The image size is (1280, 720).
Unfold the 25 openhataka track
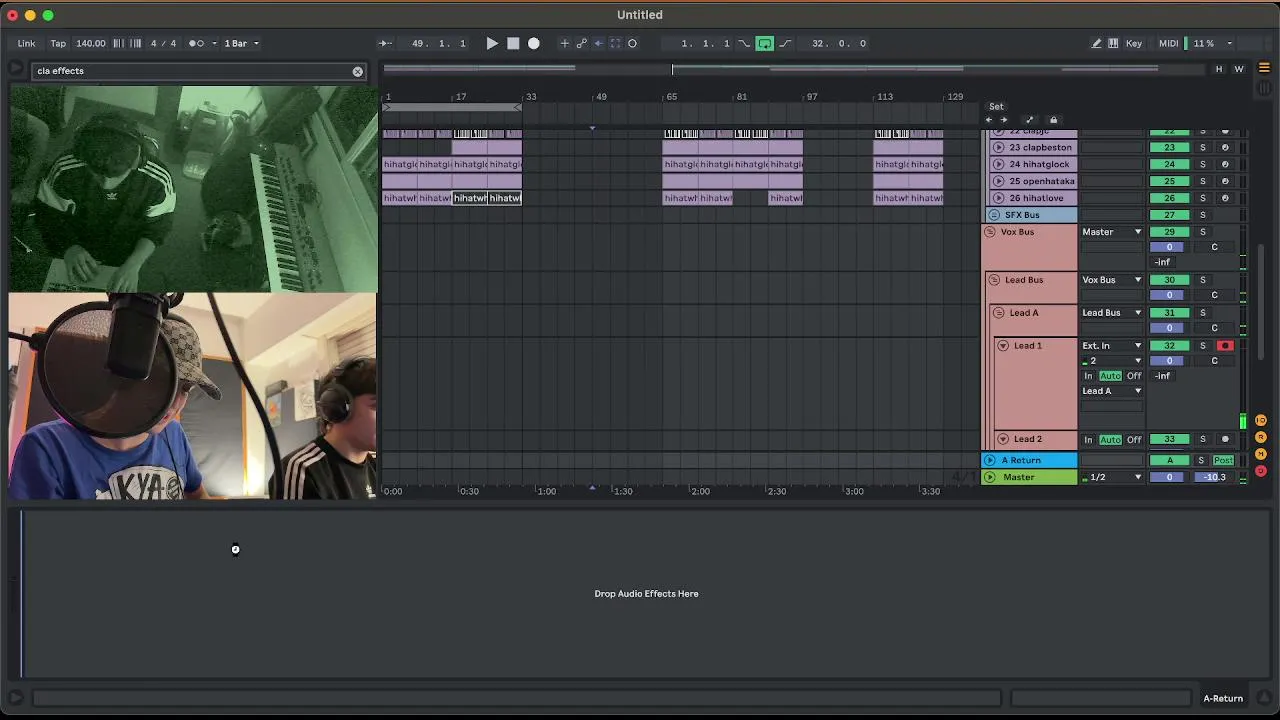point(998,181)
